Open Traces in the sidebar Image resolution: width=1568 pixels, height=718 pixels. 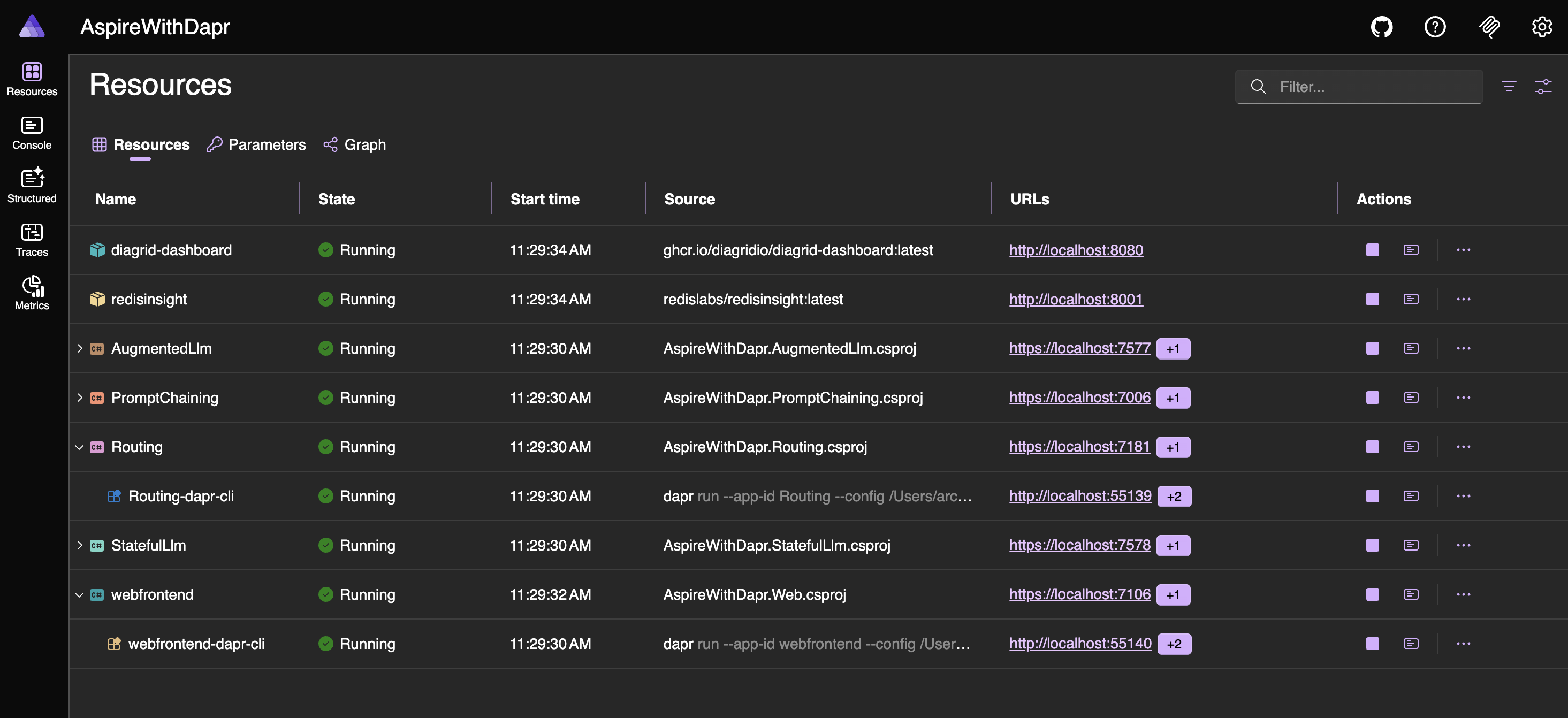click(x=32, y=240)
